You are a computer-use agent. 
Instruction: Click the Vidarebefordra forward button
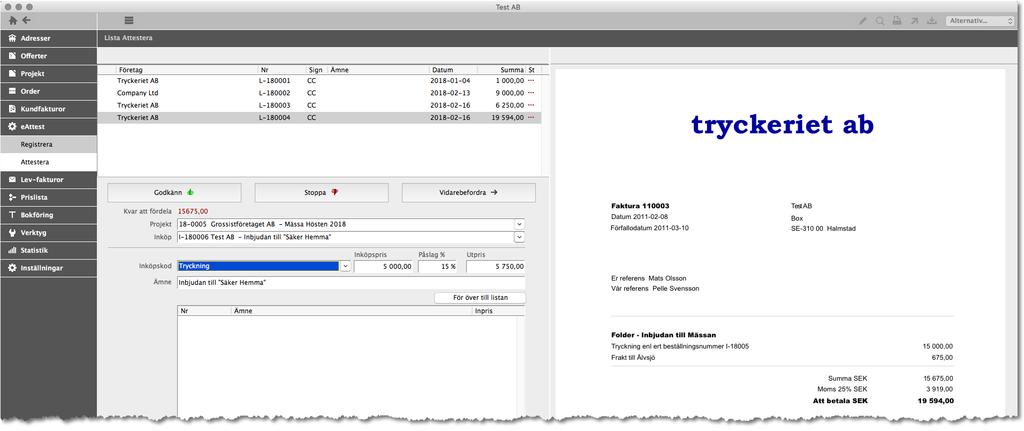point(469,193)
